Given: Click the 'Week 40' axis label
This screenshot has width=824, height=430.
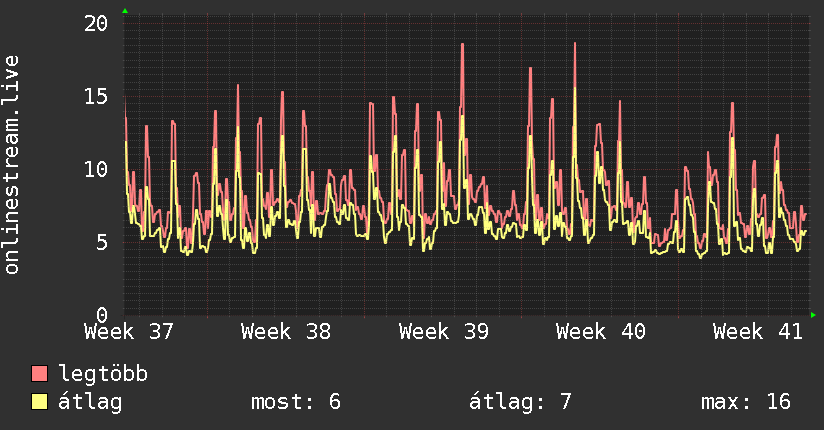Looking at the screenshot, I should pos(601,332).
